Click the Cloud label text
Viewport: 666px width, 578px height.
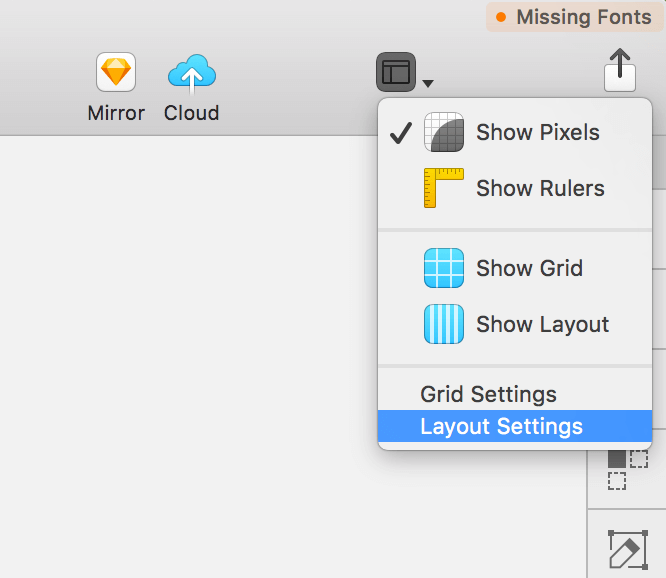[192, 113]
